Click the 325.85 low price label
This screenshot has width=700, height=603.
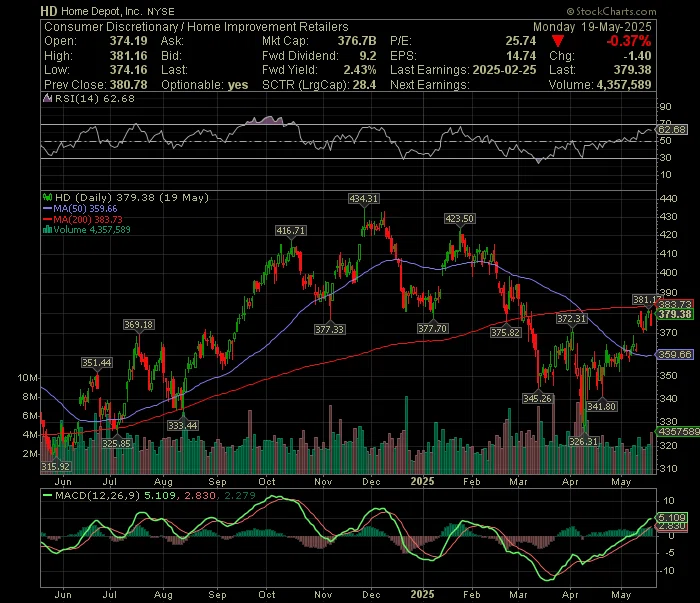click(117, 443)
